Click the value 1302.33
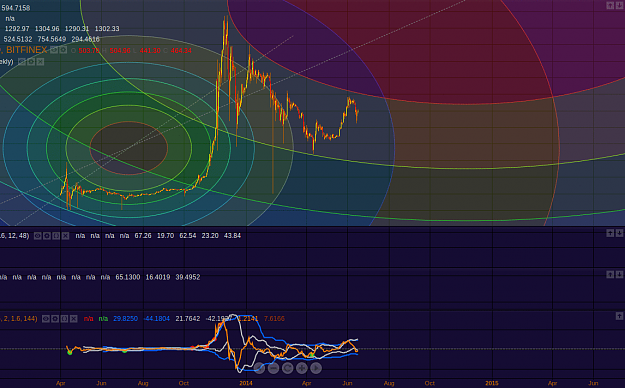 point(107,29)
